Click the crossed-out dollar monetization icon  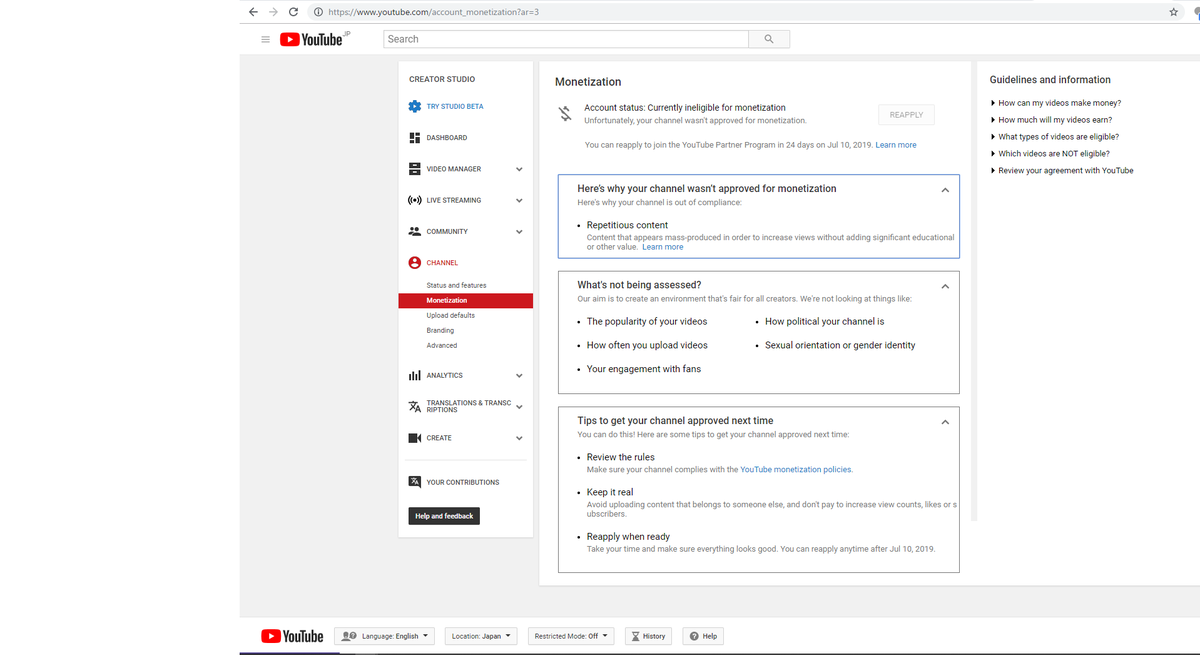(565, 114)
